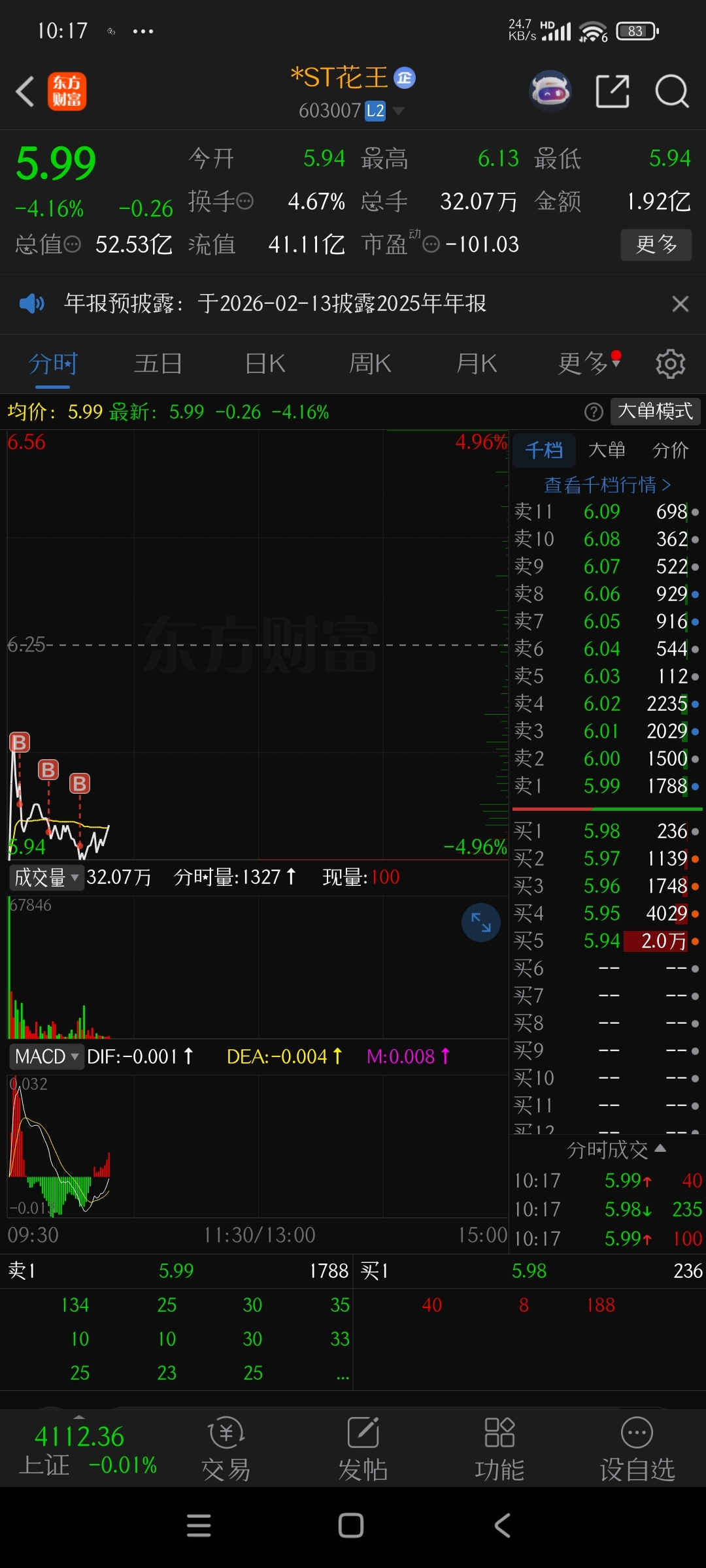706x1568 pixels.
Task: Open the 发帖 post icon
Action: pyautogui.click(x=363, y=1448)
